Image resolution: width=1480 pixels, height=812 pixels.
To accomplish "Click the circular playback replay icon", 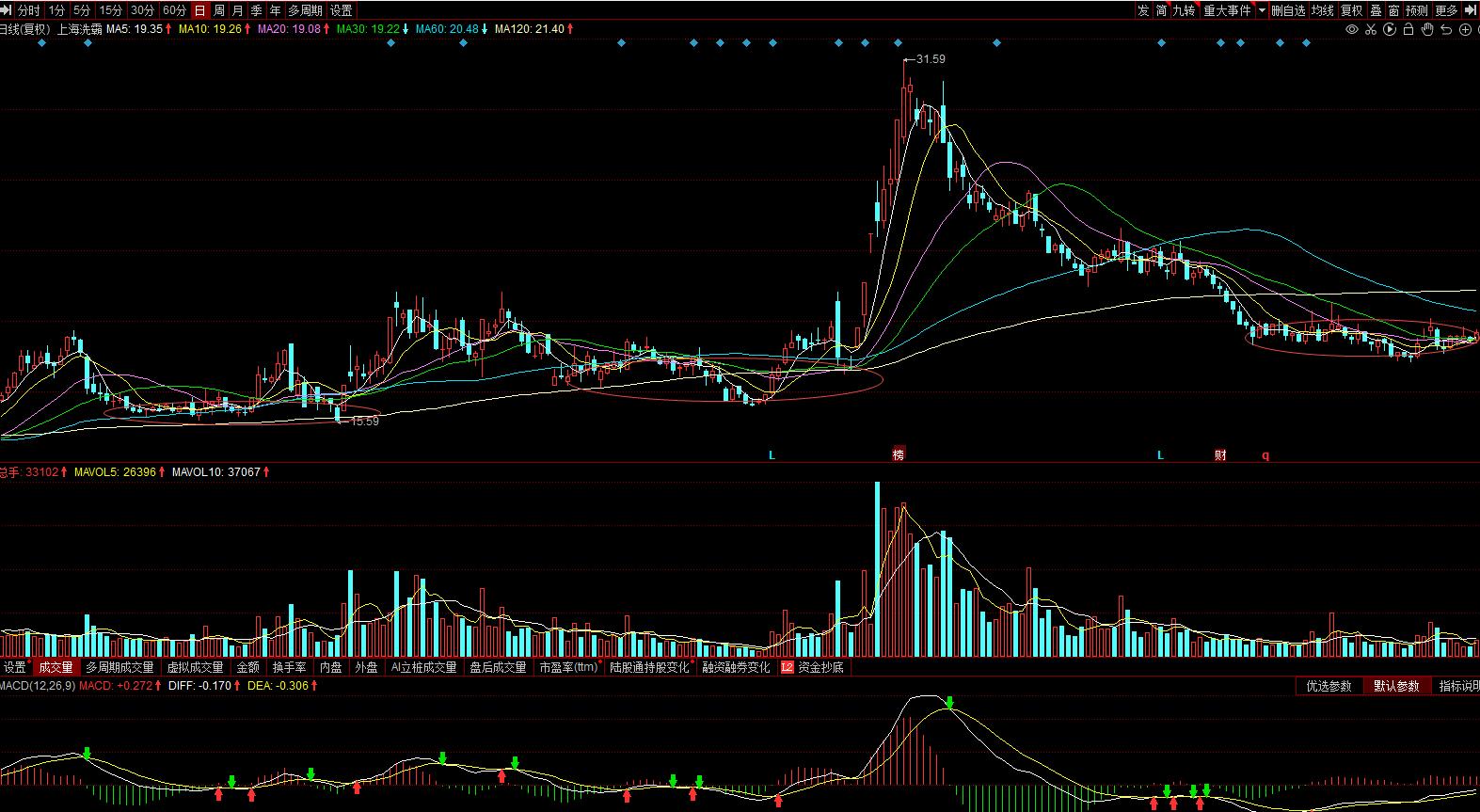I will [1389, 29].
